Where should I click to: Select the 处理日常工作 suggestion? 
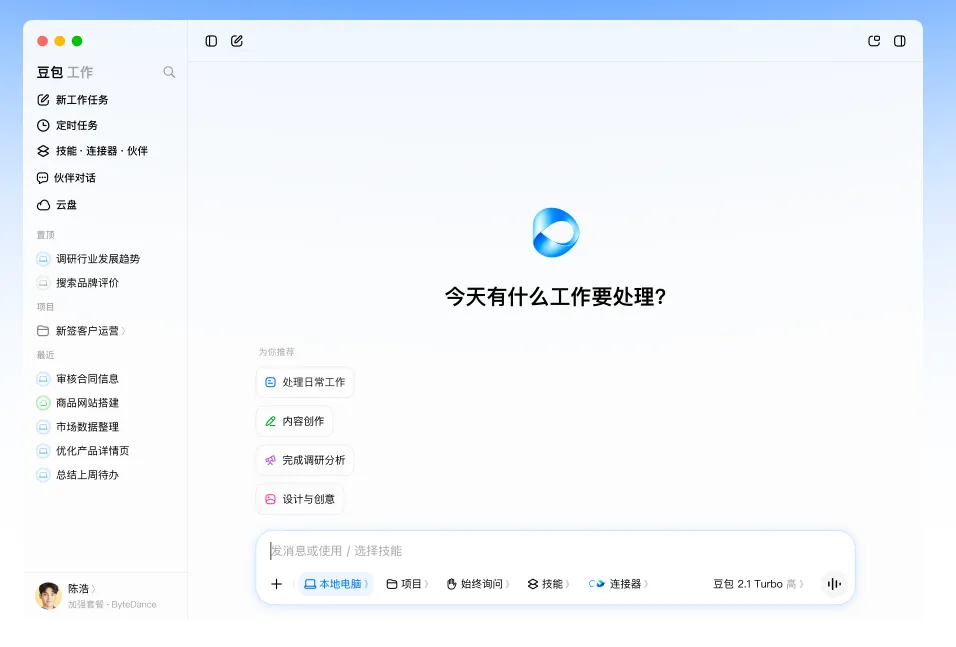(x=305, y=382)
